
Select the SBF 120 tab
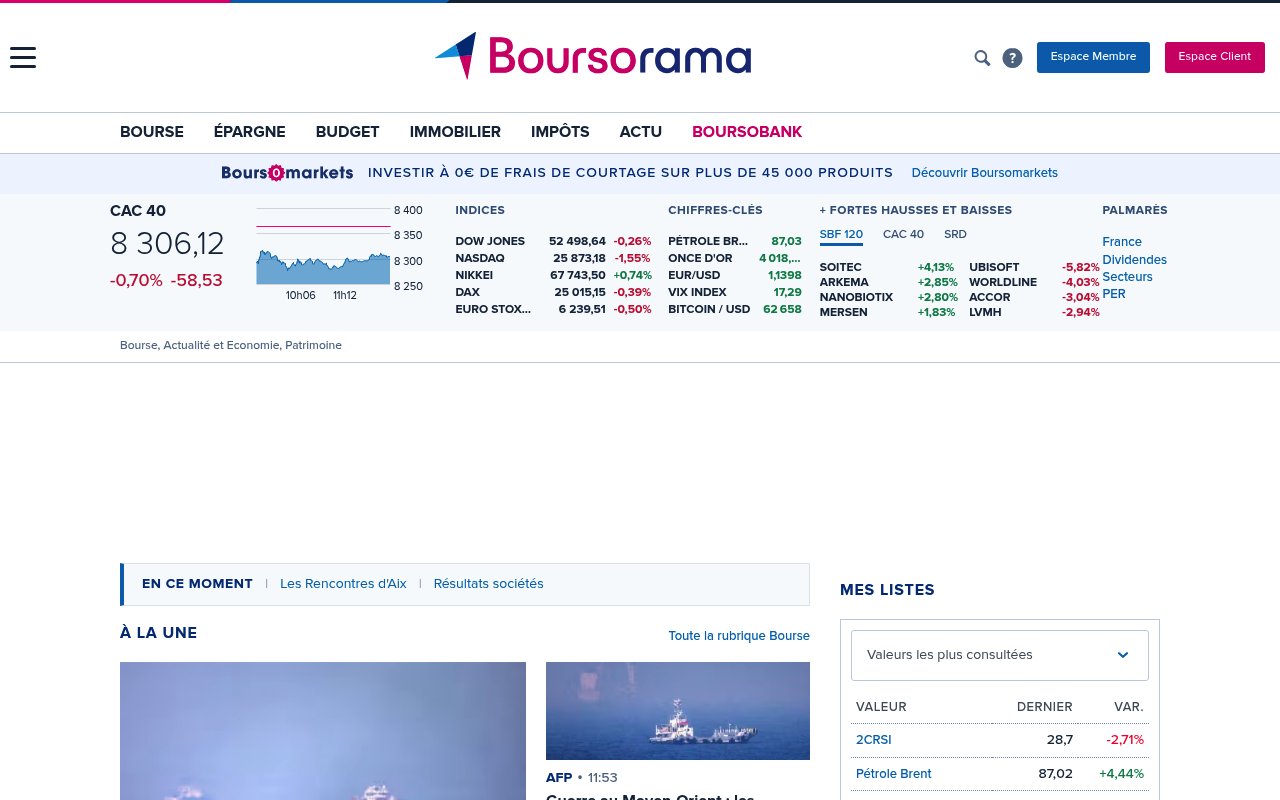tap(841, 235)
